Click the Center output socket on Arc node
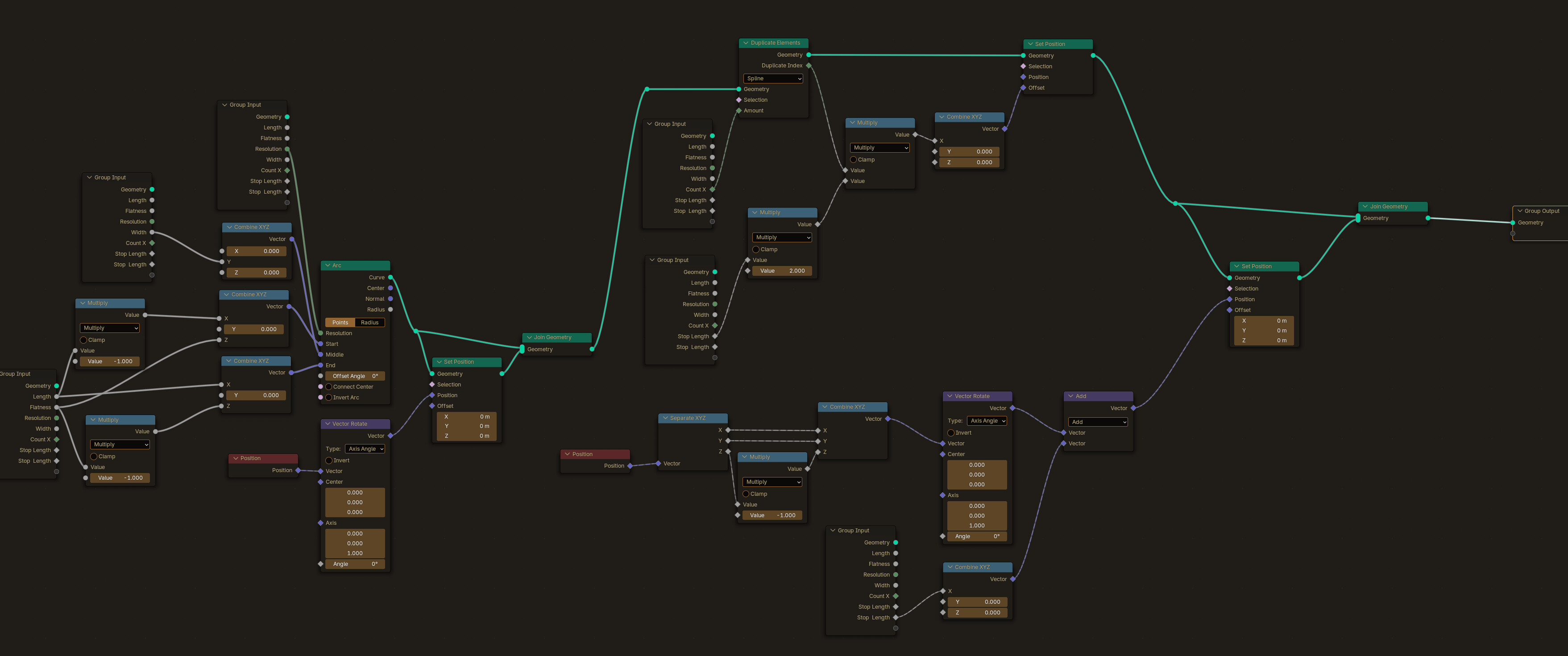This screenshot has width=1568, height=656. [x=390, y=288]
